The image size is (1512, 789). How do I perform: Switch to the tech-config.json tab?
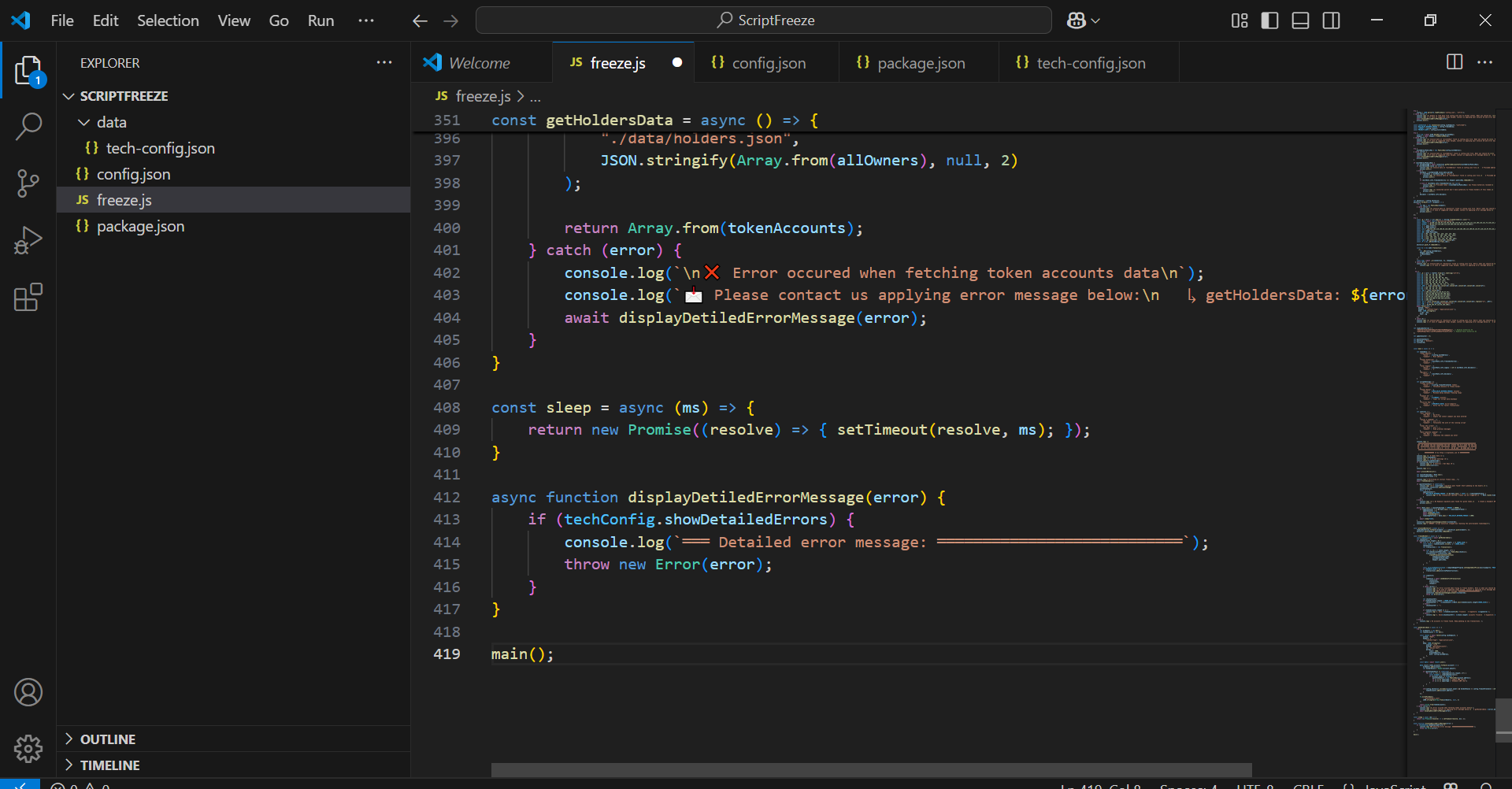1091,63
